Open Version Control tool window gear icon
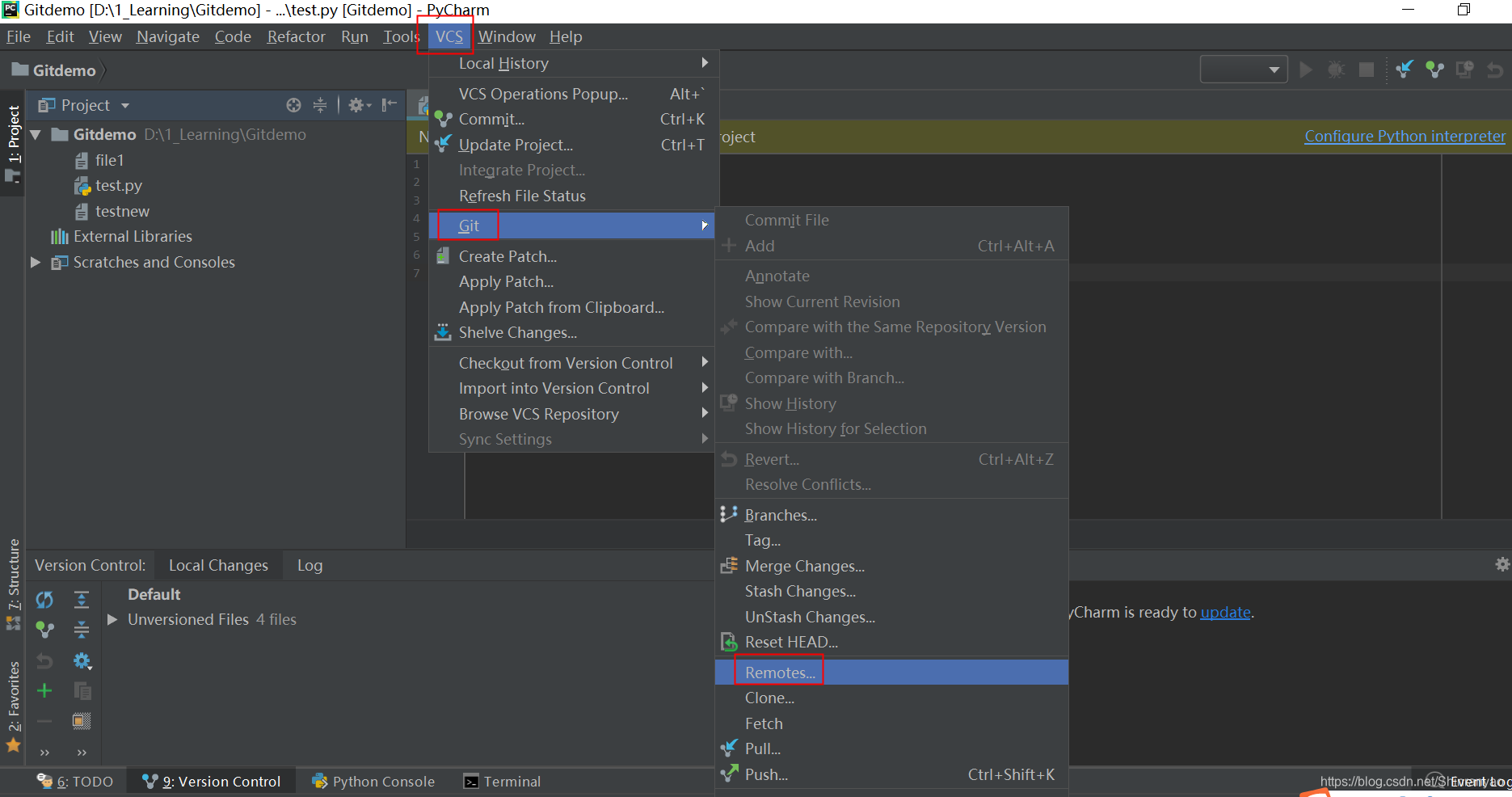 coord(1501,564)
